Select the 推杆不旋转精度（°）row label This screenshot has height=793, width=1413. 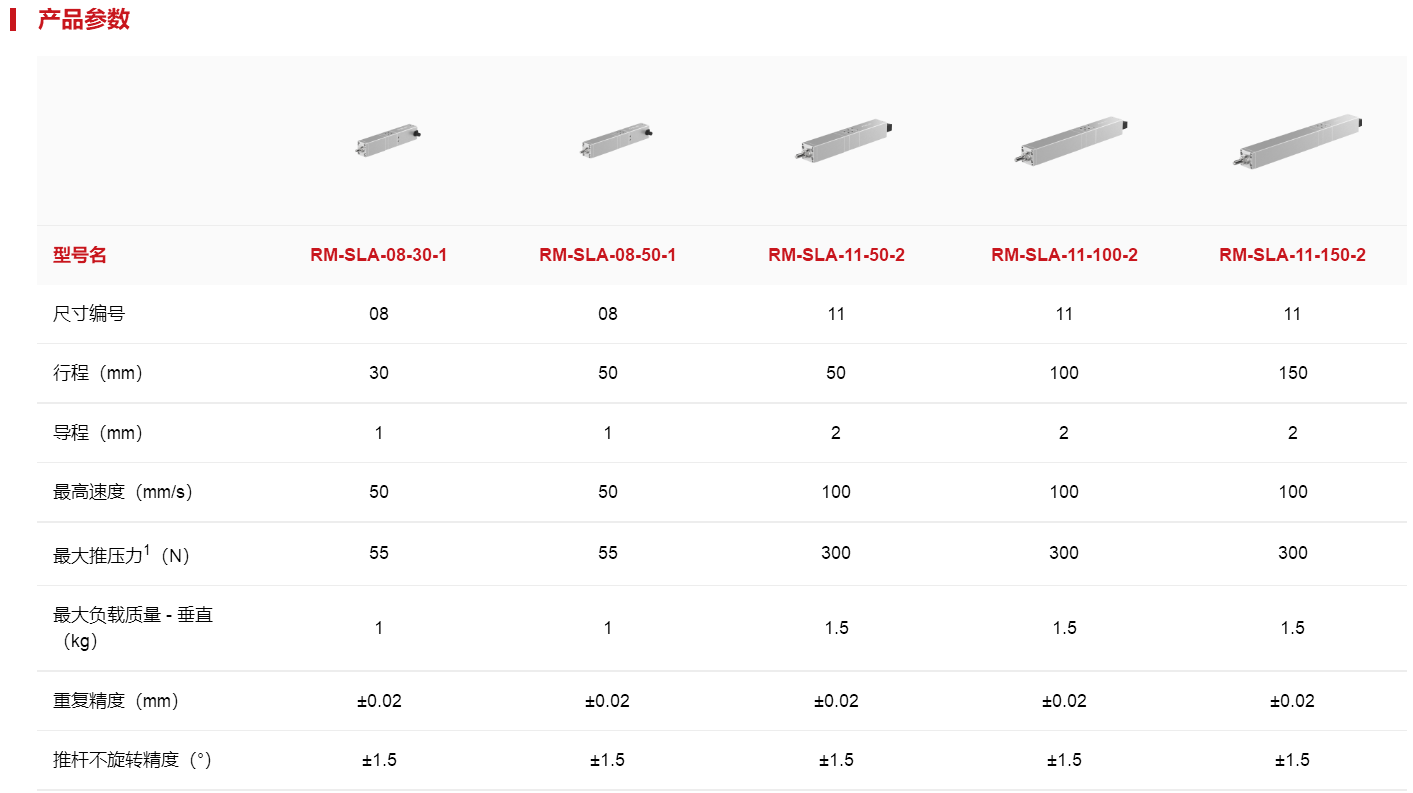[133, 760]
